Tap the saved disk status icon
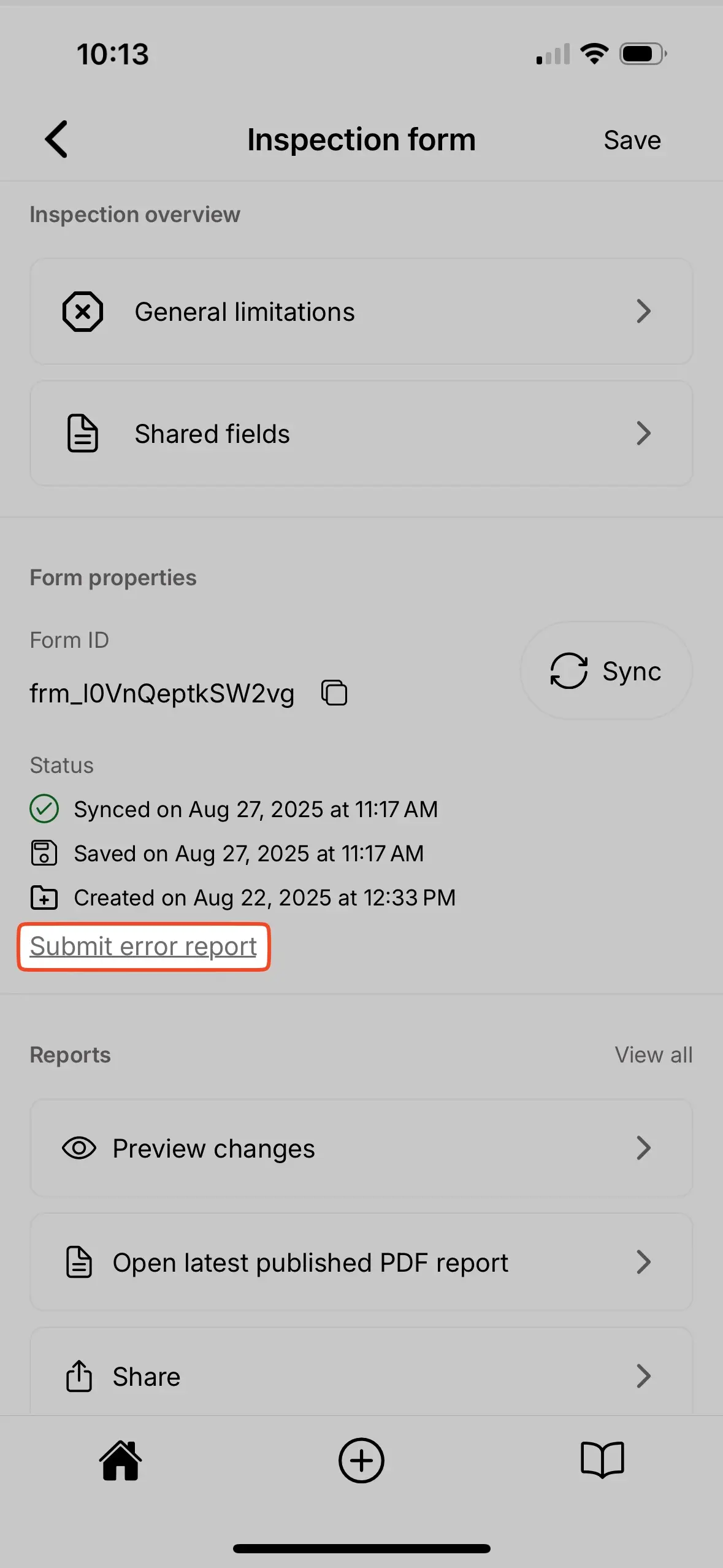The width and height of the screenshot is (723, 1568). (x=44, y=853)
